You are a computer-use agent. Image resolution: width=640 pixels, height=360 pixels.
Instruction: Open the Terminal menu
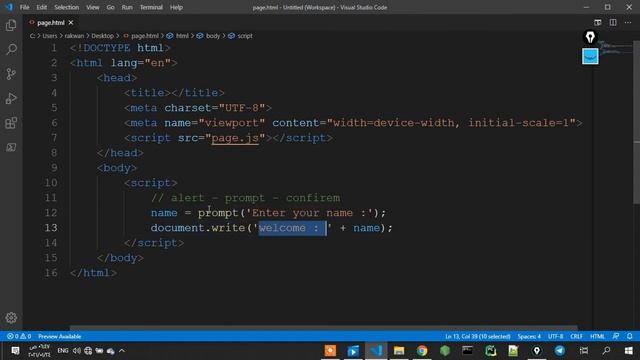click(x=151, y=7)
